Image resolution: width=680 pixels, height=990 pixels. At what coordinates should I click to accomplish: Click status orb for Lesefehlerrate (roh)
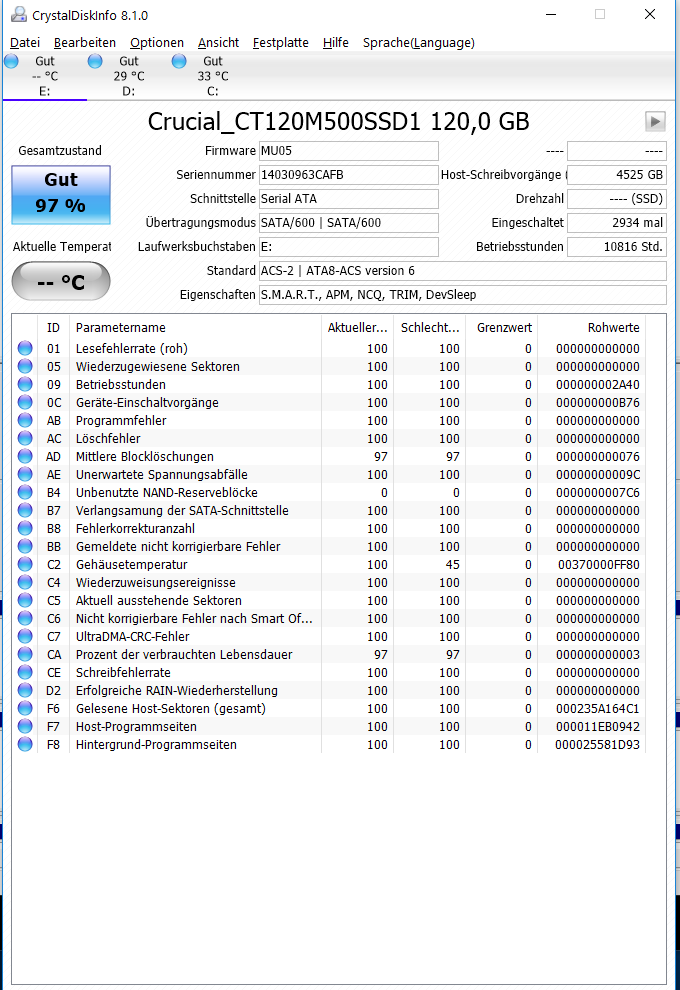click(25, 348)
